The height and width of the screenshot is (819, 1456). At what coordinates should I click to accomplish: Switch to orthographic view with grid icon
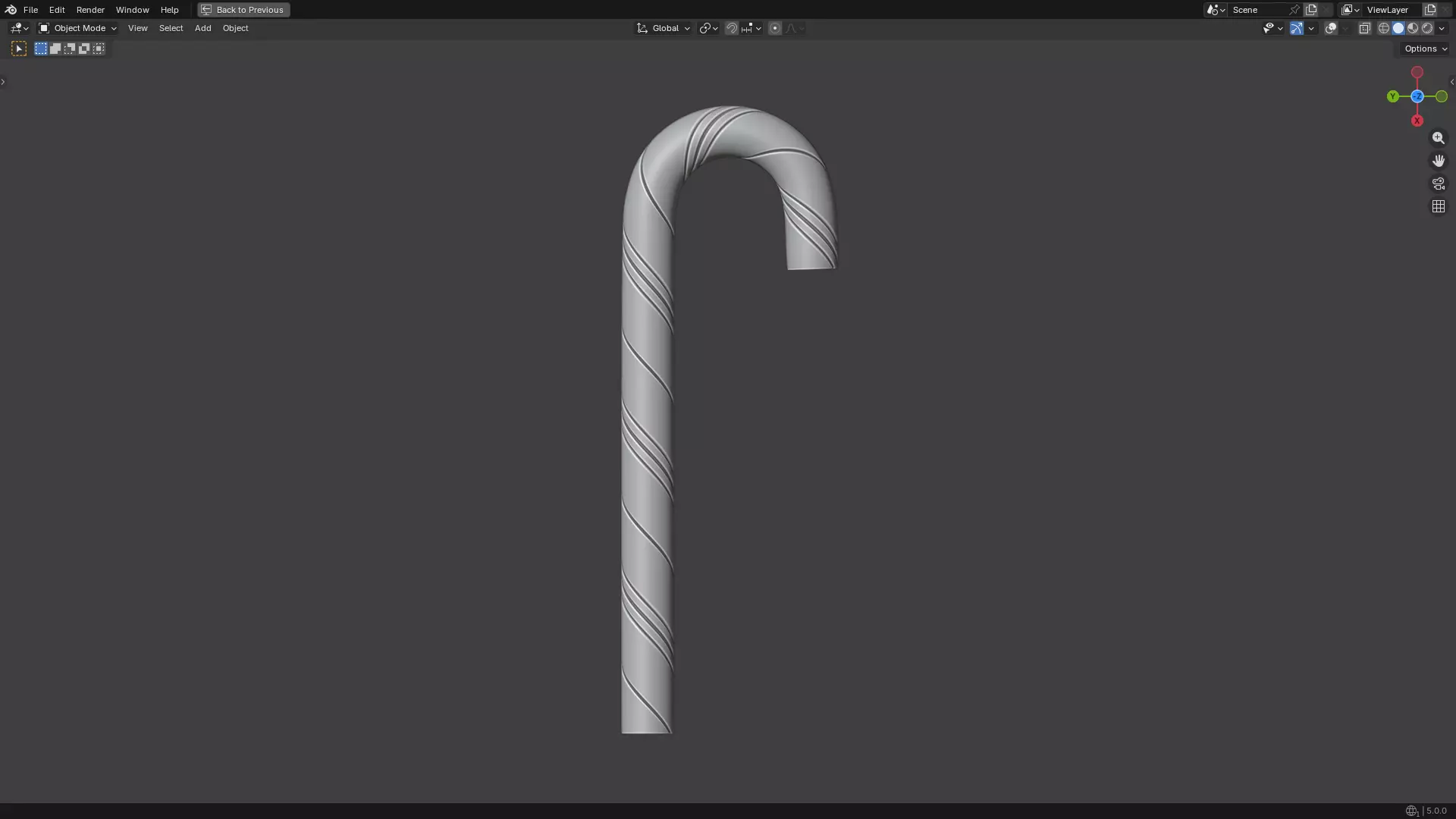coord(1438,206)
